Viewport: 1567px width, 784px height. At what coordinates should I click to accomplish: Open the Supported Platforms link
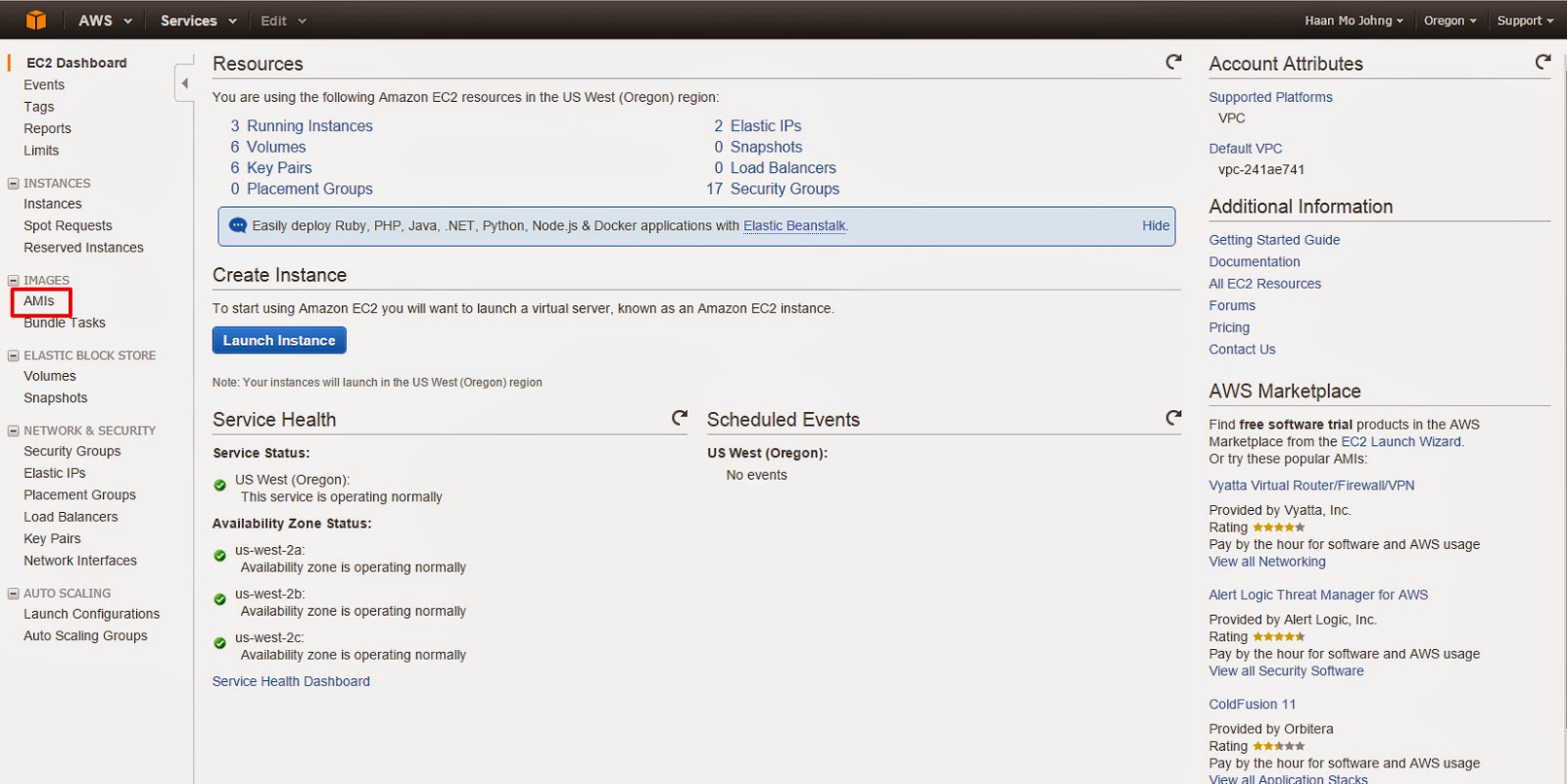point(1270,98)
